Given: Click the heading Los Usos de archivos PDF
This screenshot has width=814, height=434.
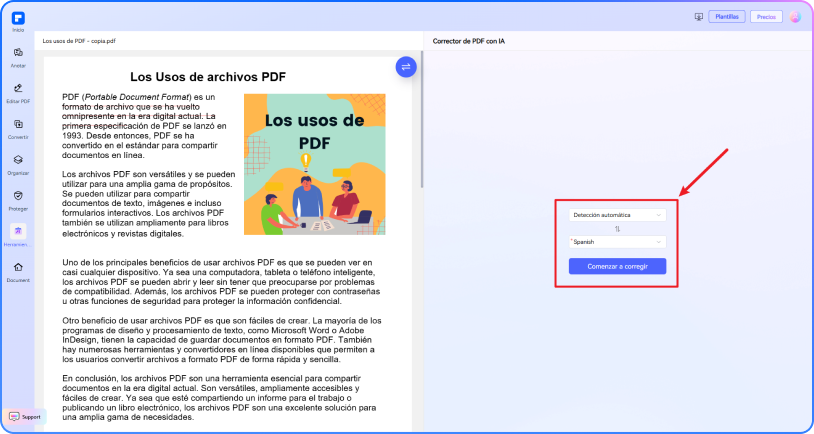Looking at the screenshot, I should (x=208, y=77).
